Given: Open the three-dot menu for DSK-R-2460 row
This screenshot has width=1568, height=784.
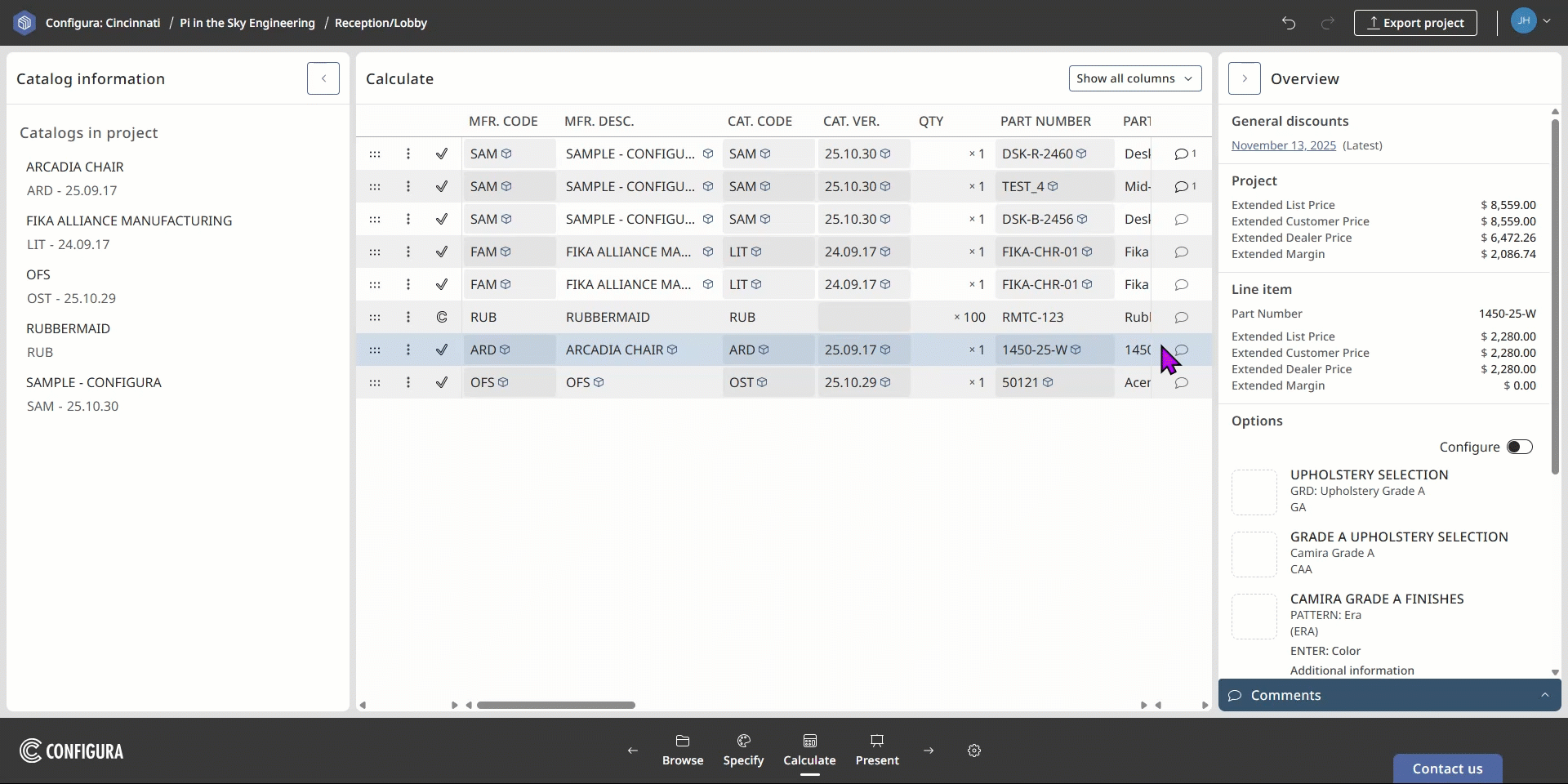Looking at the screenshot, I should [408, 154].
